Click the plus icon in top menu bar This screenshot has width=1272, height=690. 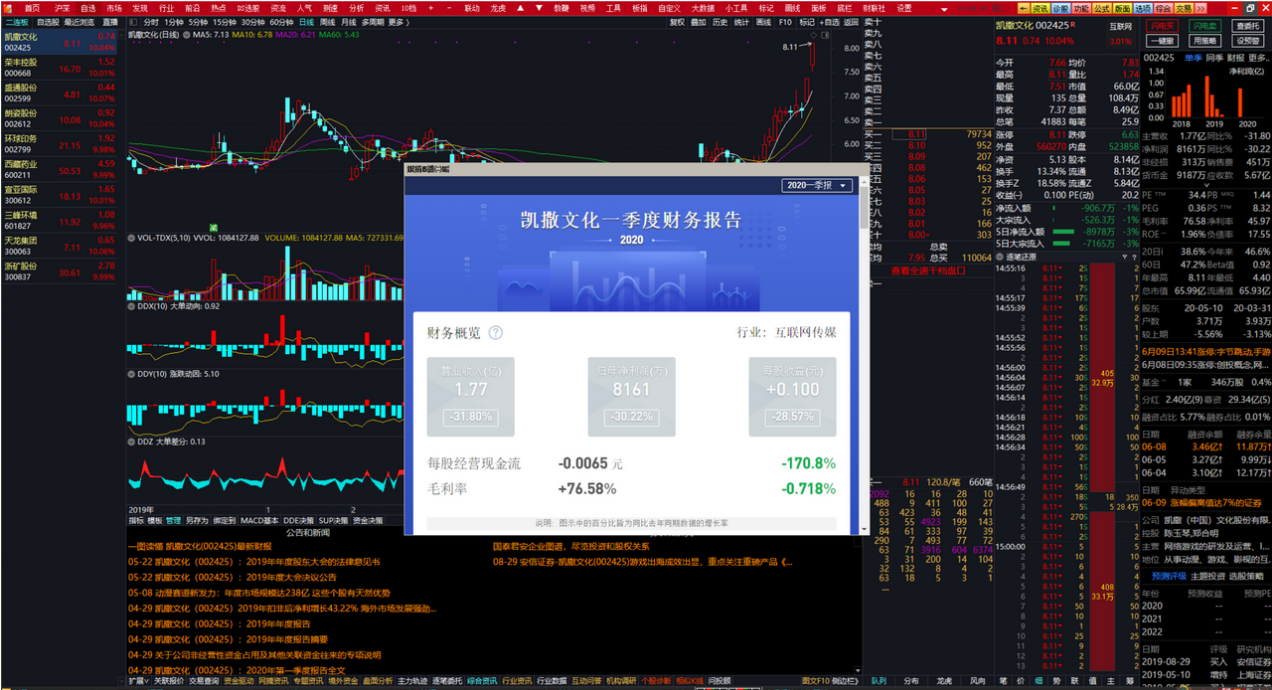pyautogui.click(x=430, y=7)
